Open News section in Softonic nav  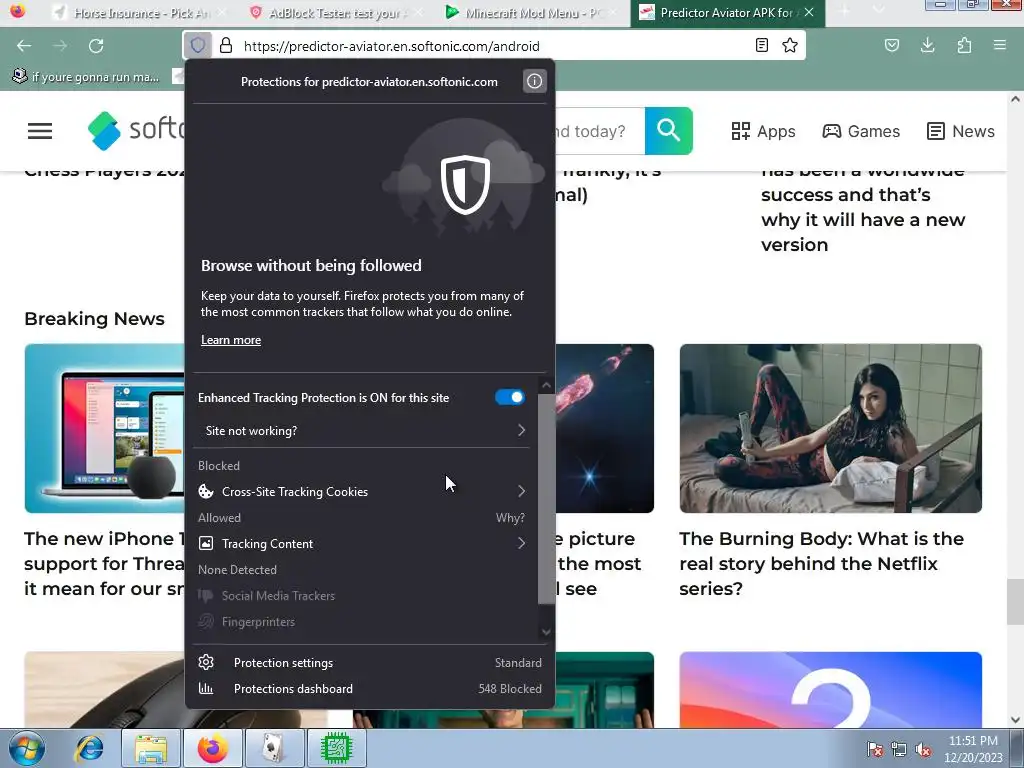point(961,131)
